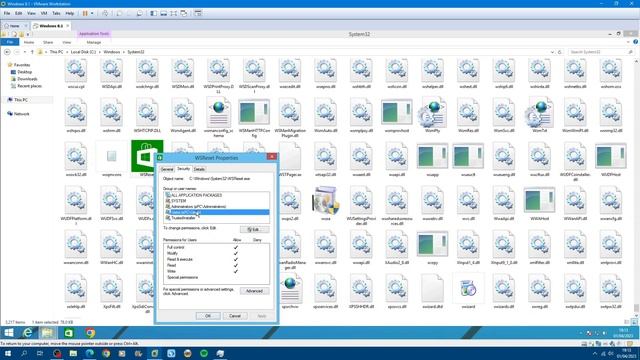The height and width of the screenshot is (360, 640).
Task: Click VMware manage snapshots toolbar icon
Action: point(139,13)
